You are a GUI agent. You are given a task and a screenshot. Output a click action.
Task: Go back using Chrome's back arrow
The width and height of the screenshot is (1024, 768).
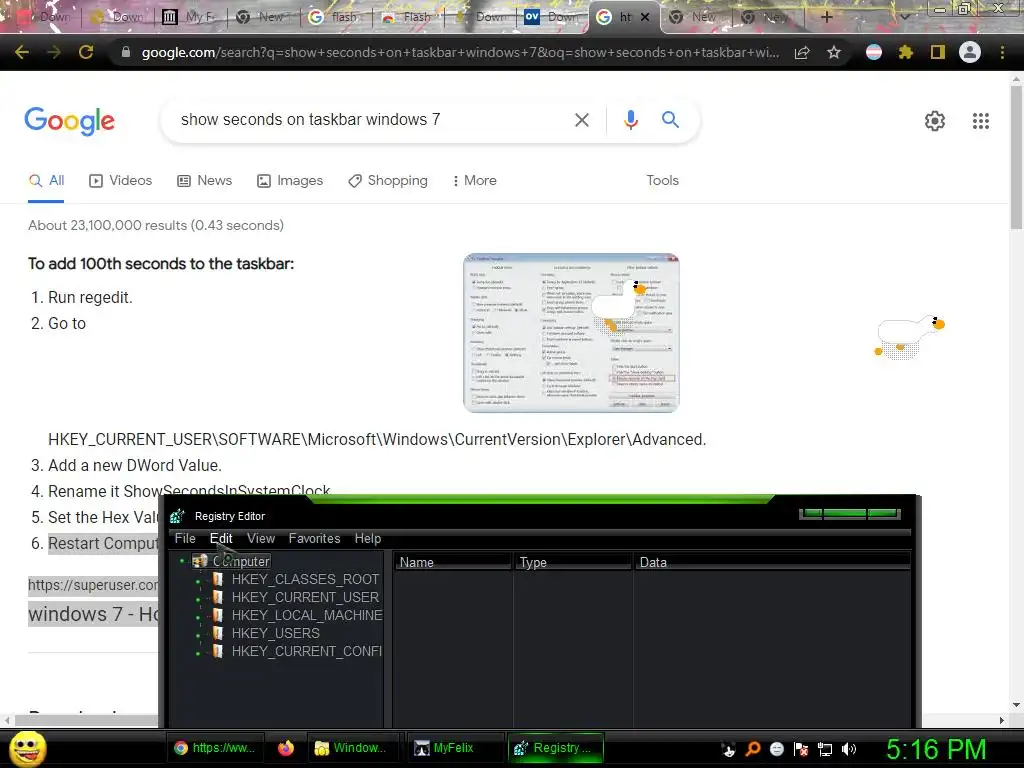pos(22,52)
